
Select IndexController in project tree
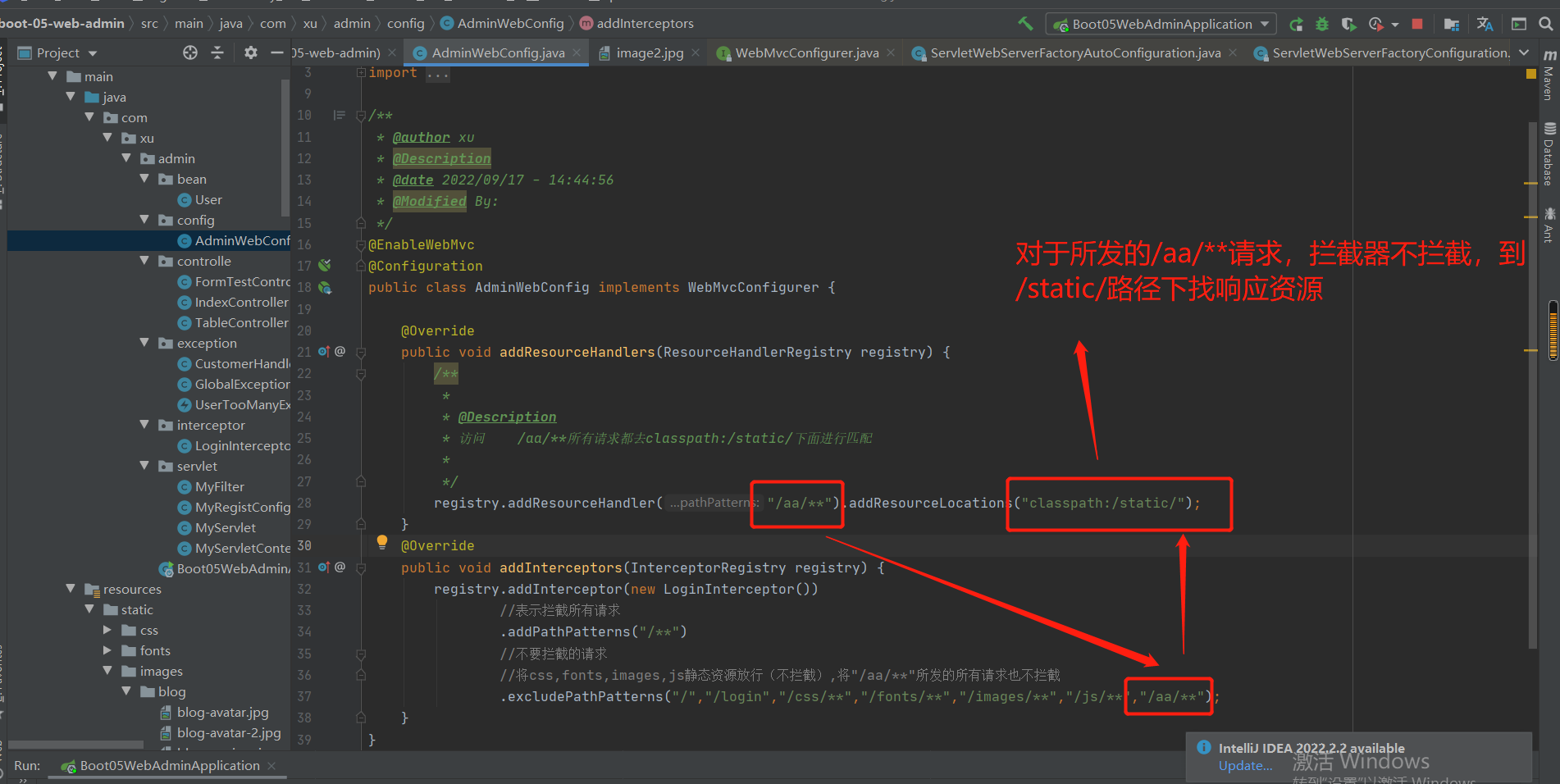241,302
